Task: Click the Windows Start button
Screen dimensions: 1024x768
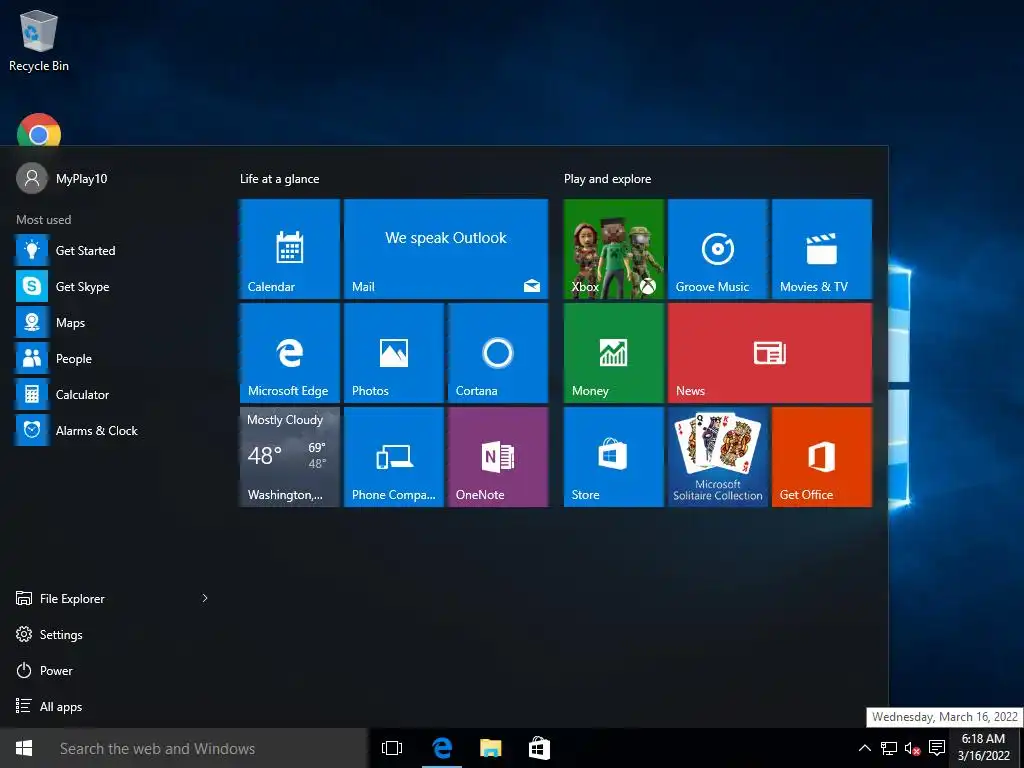Action: point(24,748)
